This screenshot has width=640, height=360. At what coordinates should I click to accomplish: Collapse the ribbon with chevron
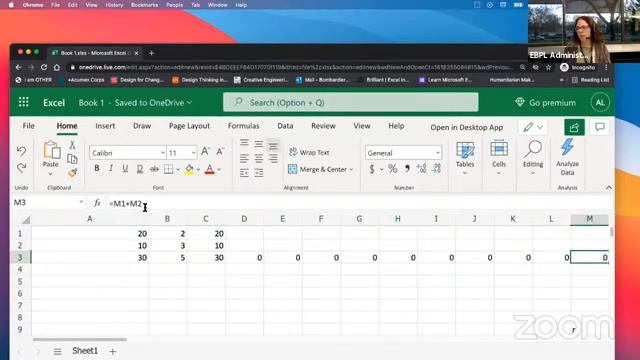click(609, 187)
